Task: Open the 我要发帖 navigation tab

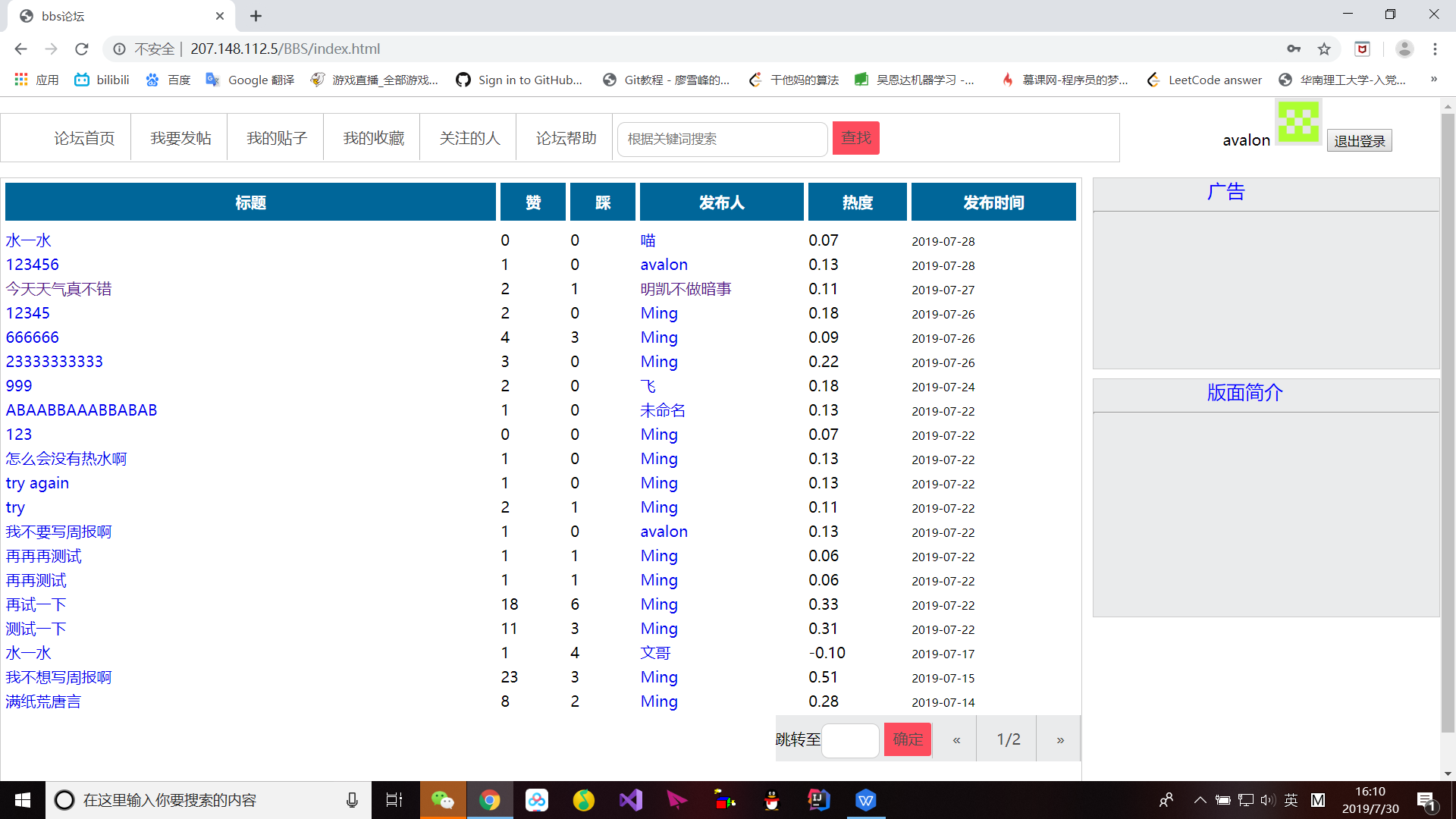Action: 180,138
